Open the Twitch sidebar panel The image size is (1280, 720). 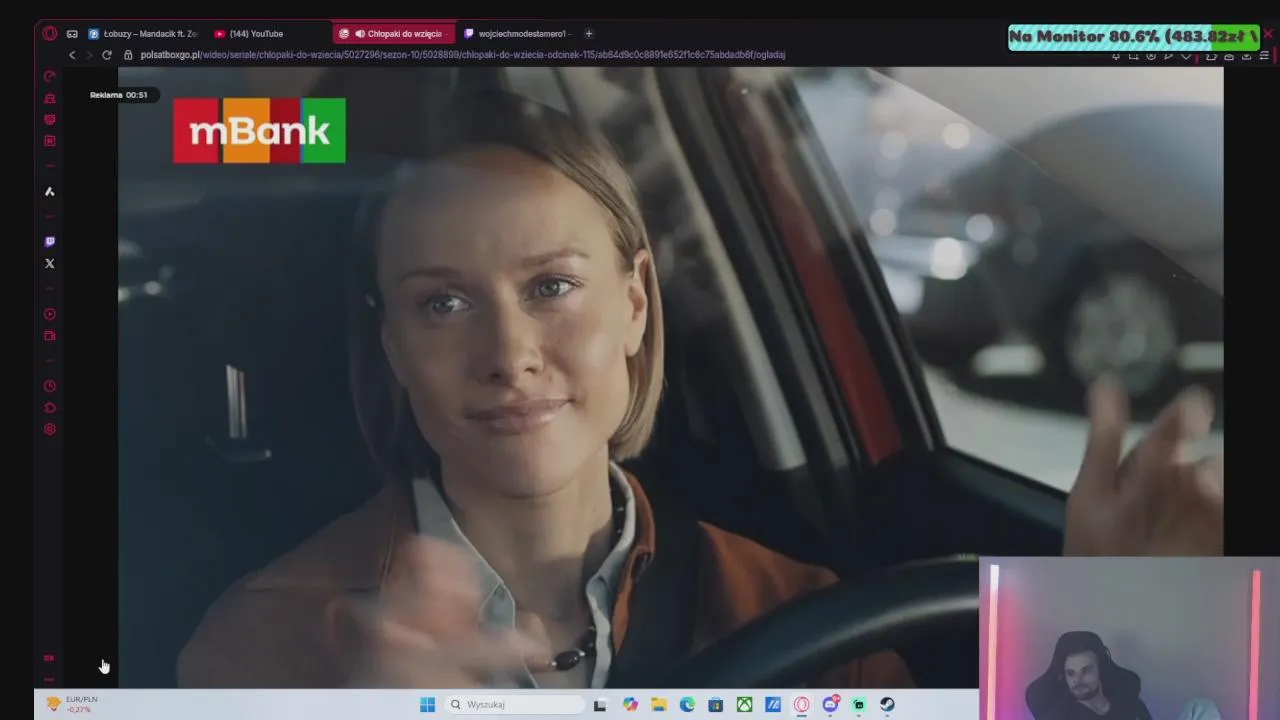pos(49,241)
